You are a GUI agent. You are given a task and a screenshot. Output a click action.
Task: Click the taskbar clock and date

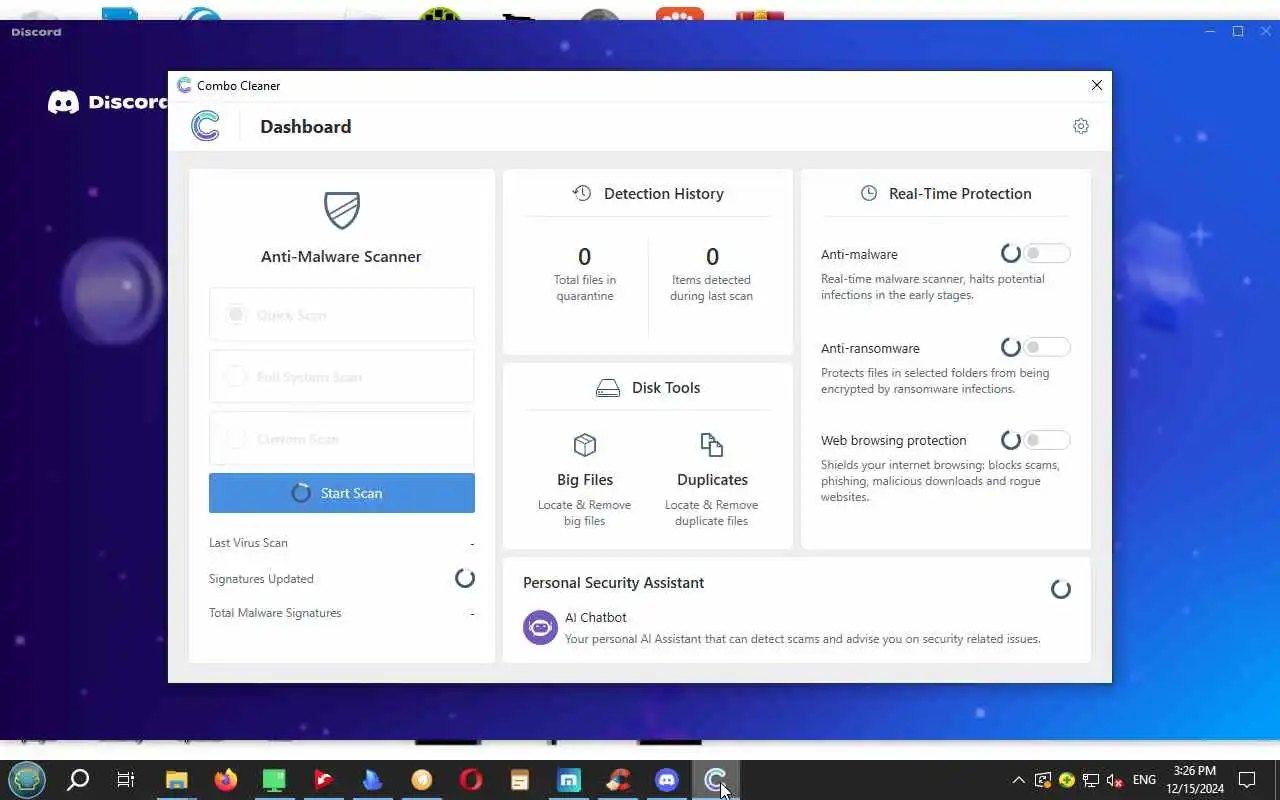[x=1195, y=780]
